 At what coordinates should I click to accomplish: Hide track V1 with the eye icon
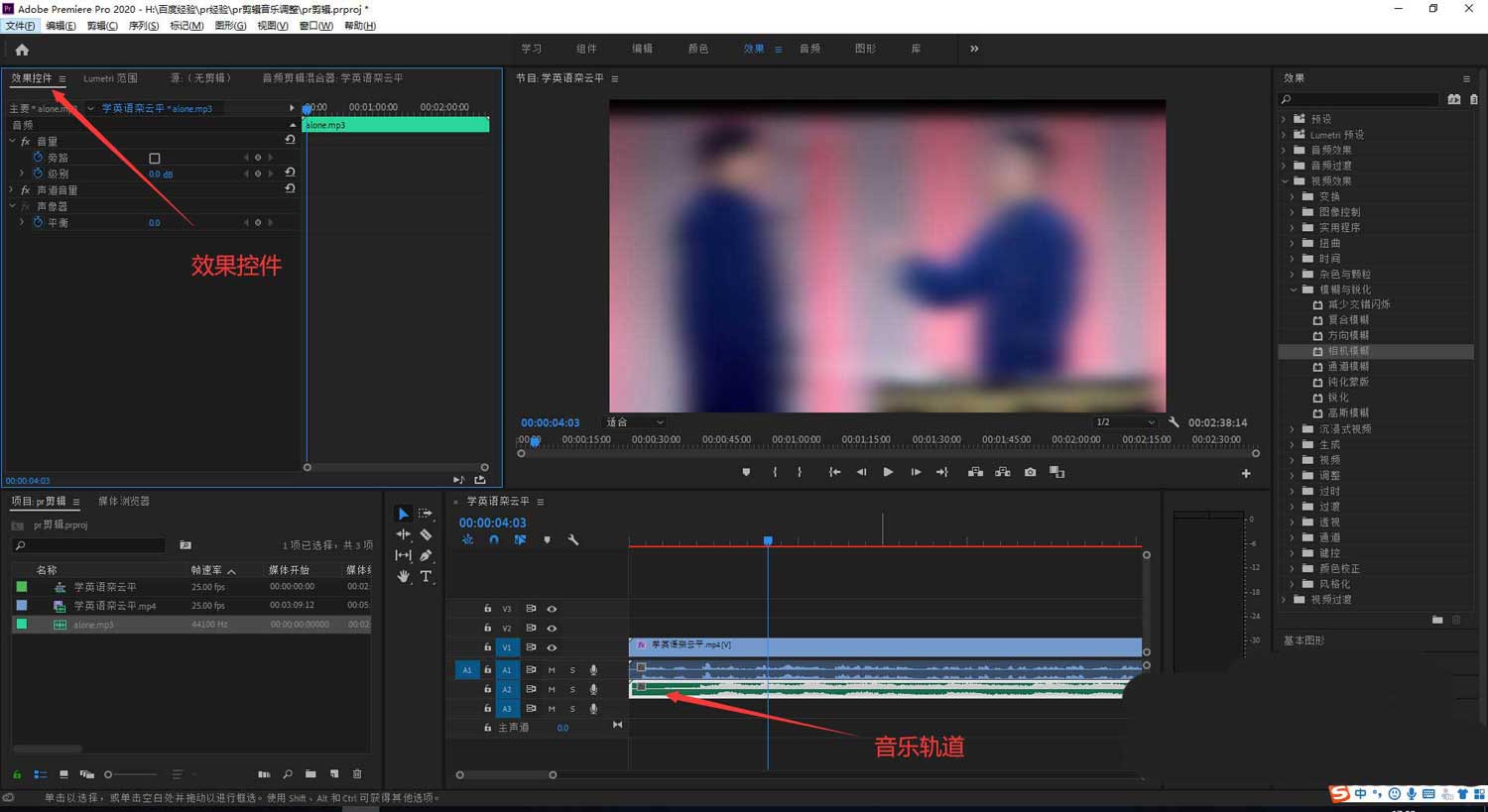(x=552, y=647)
